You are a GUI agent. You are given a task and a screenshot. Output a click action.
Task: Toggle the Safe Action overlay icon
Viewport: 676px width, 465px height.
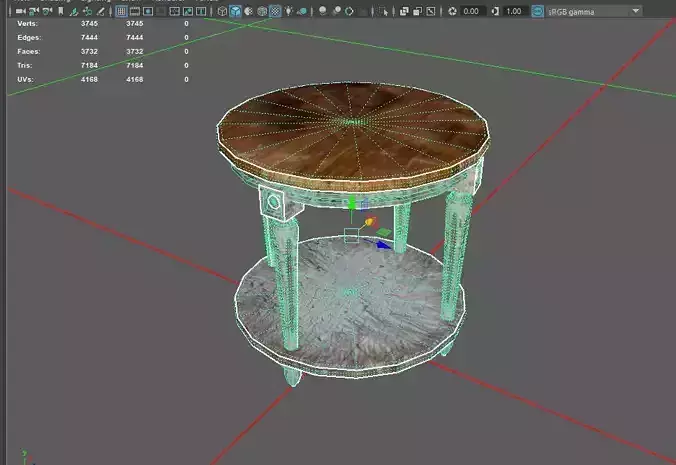click(188, 11)
